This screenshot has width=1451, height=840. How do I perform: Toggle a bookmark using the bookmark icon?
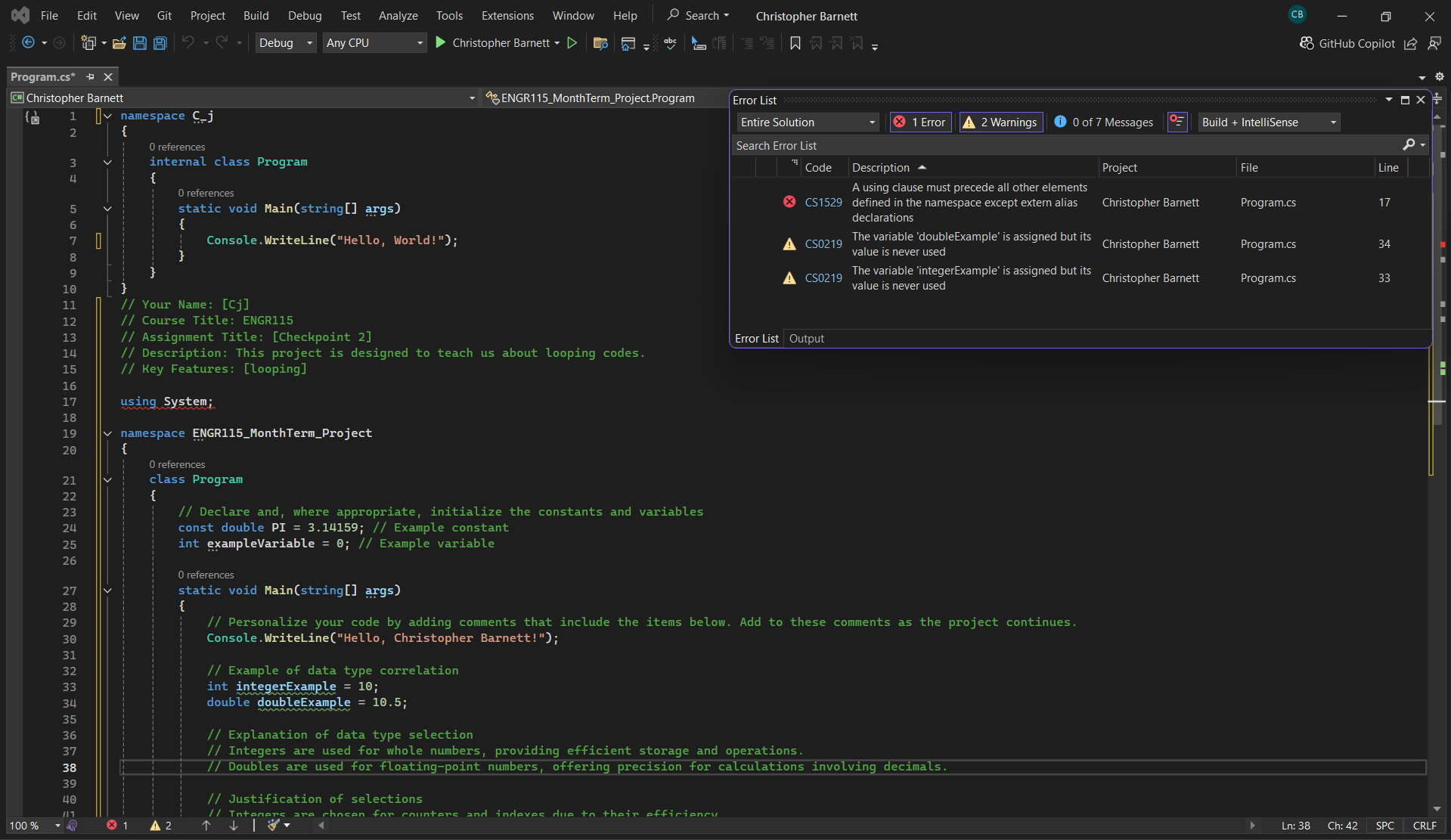[795, 43]
